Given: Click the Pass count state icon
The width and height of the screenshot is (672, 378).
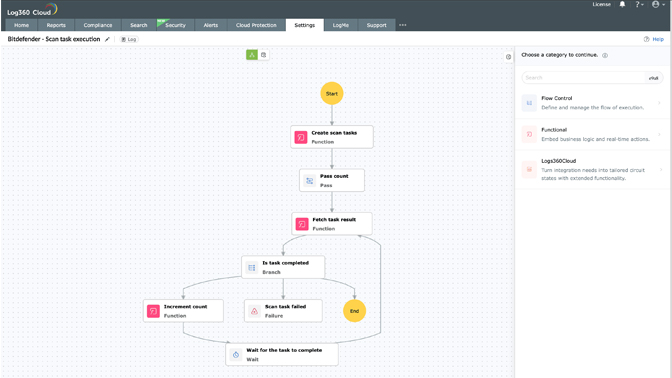Looking at the screenshot, I should (x=309, y=181).
